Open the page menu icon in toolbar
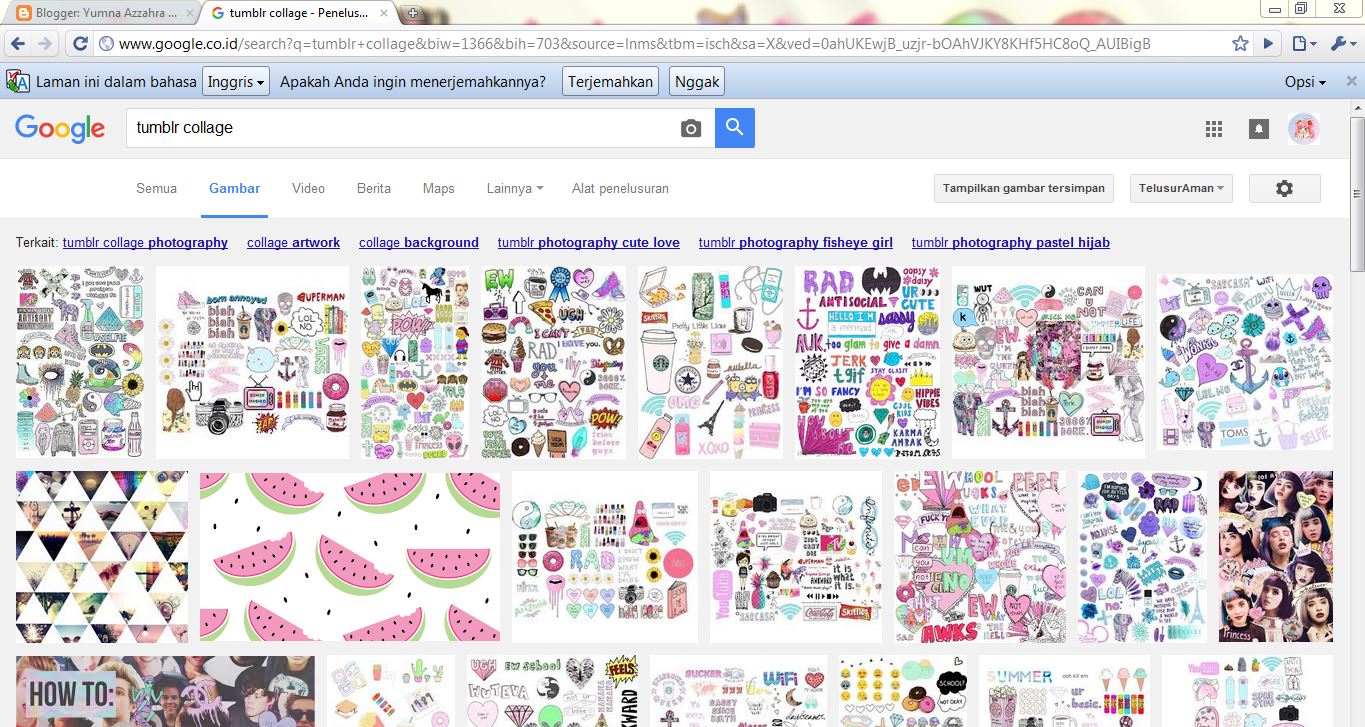This screenshot has height=727, width=1365. coord(1303,44)
